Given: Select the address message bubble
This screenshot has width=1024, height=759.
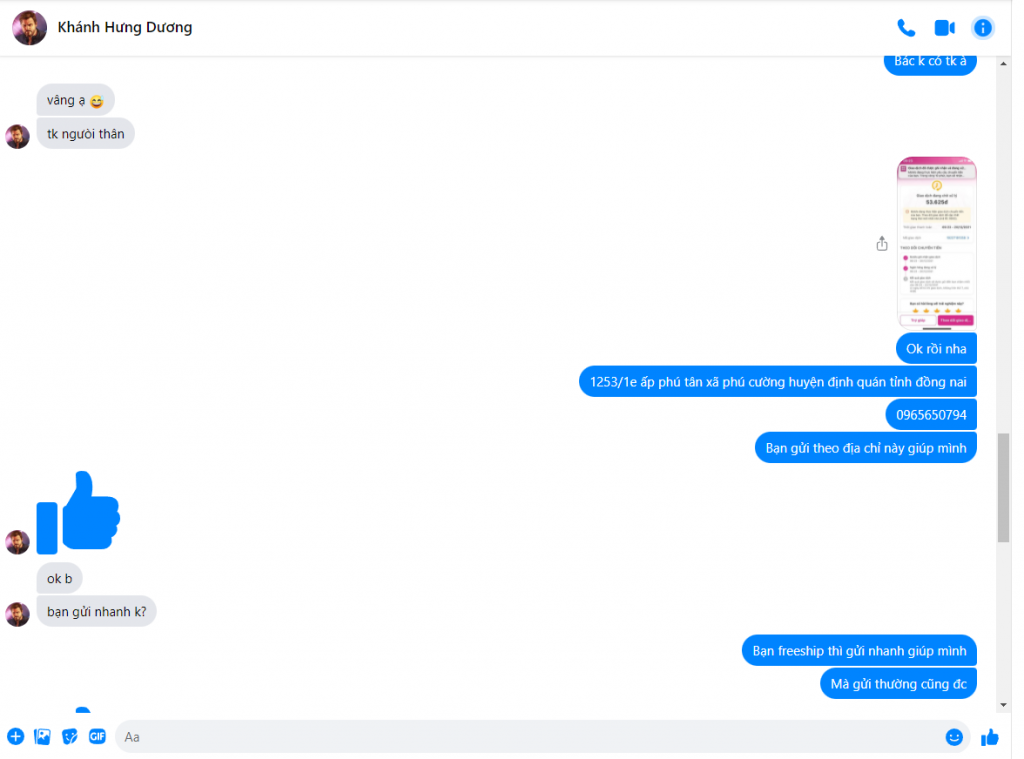Looking at the screenshot, I should click(778, 381).
